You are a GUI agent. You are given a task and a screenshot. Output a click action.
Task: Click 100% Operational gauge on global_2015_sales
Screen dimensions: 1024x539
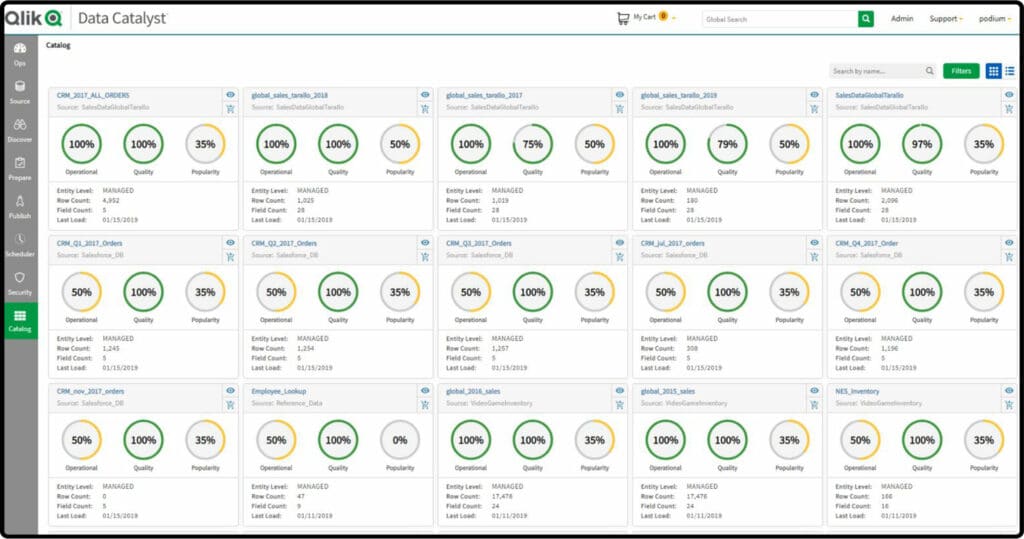[665, 440]
